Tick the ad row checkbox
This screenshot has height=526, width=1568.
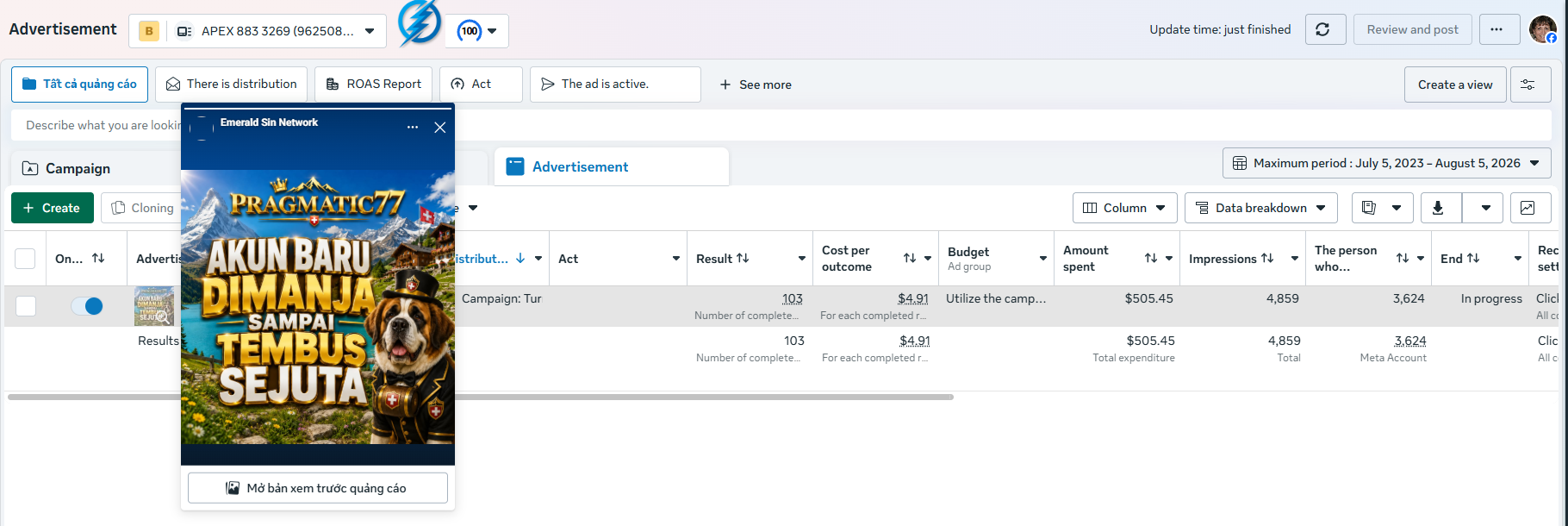coord(25,306)
